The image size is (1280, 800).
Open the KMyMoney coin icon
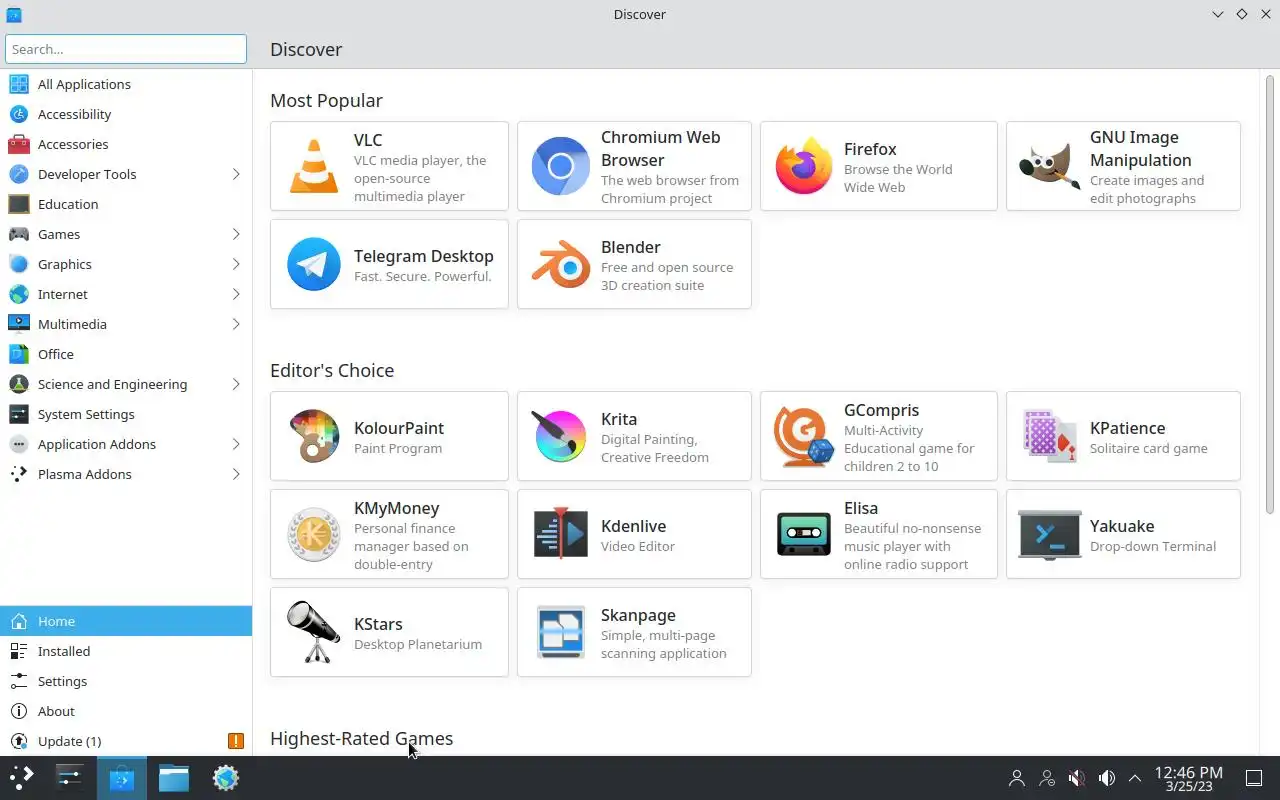314,534
